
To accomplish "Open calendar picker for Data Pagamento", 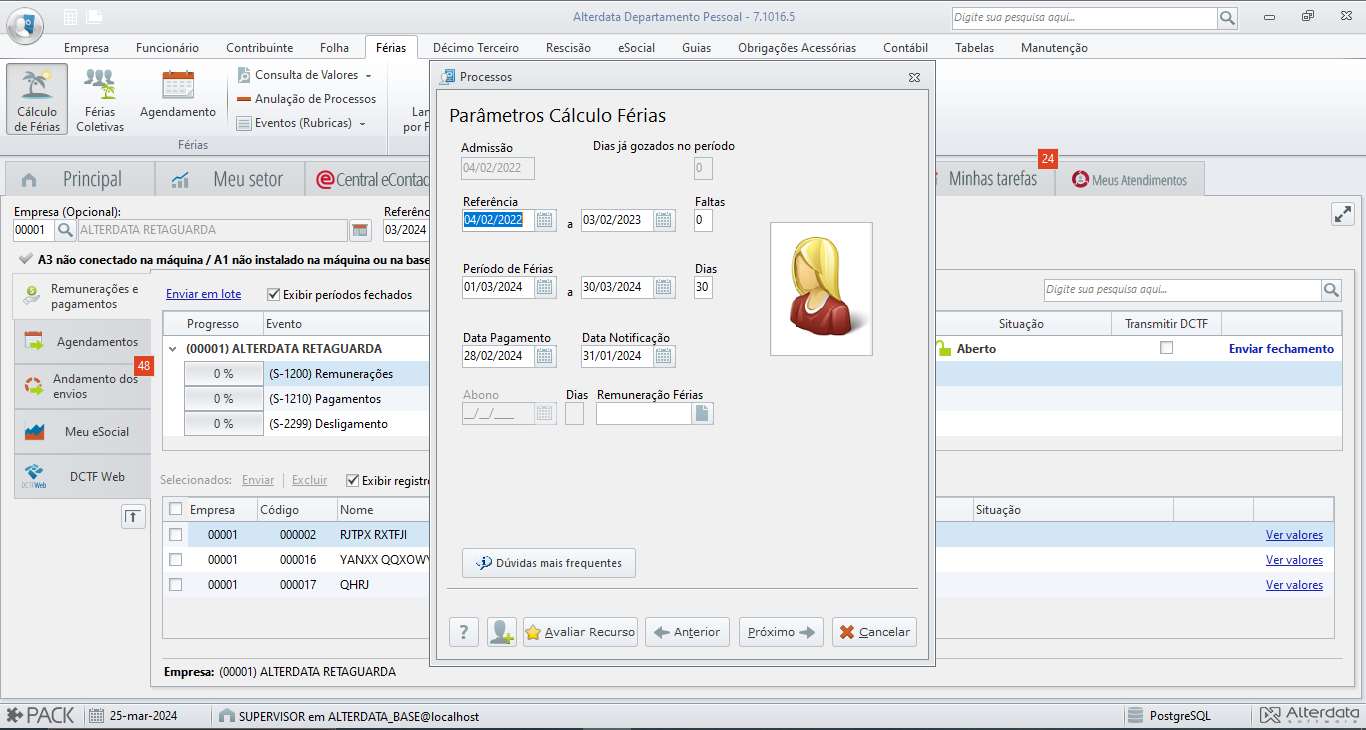I will (x=545, y=356).
